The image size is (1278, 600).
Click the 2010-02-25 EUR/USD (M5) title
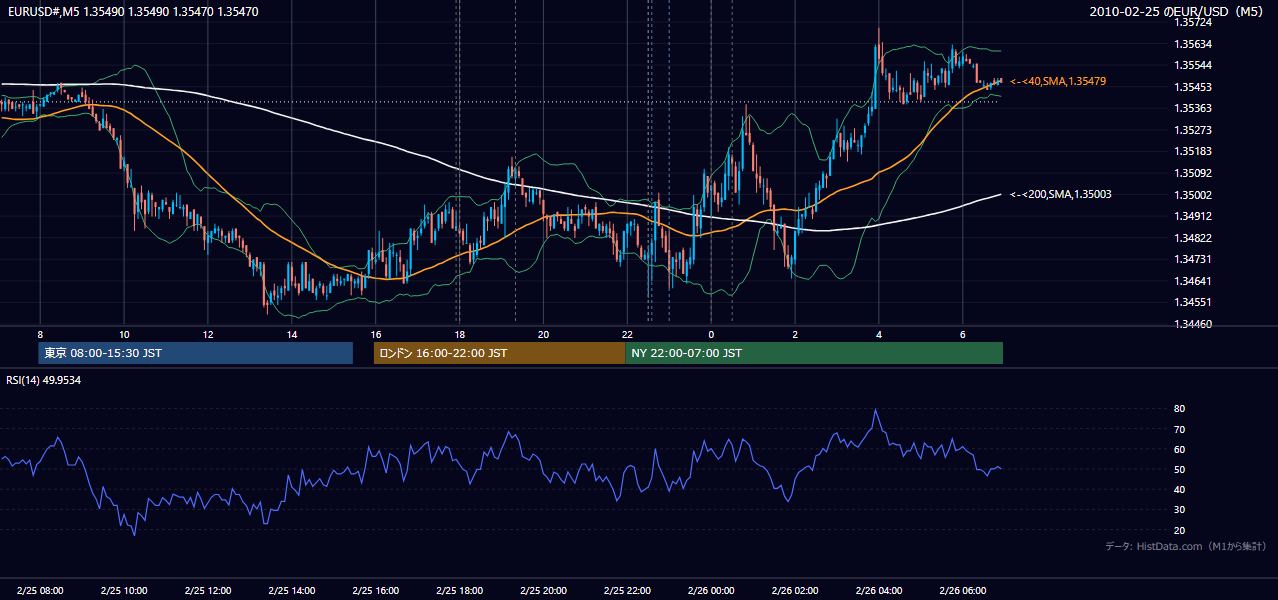pos(1178,11)
